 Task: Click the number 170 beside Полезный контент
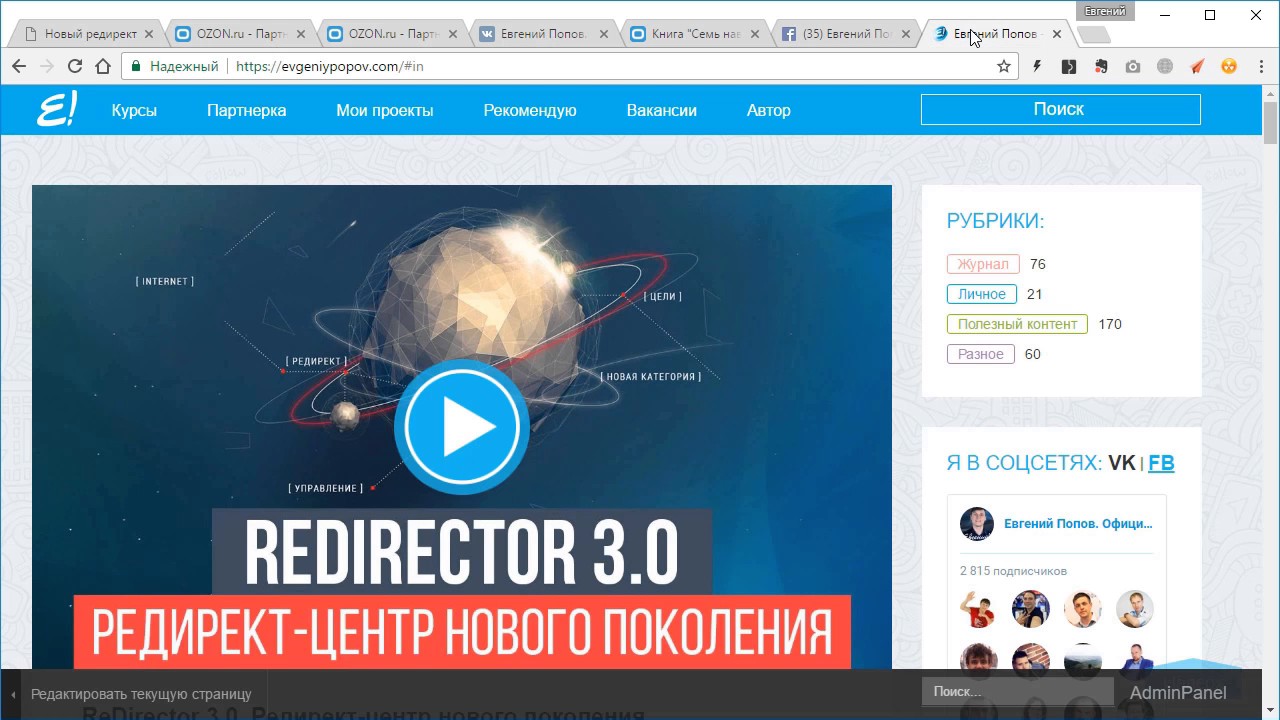(1110, 324)
